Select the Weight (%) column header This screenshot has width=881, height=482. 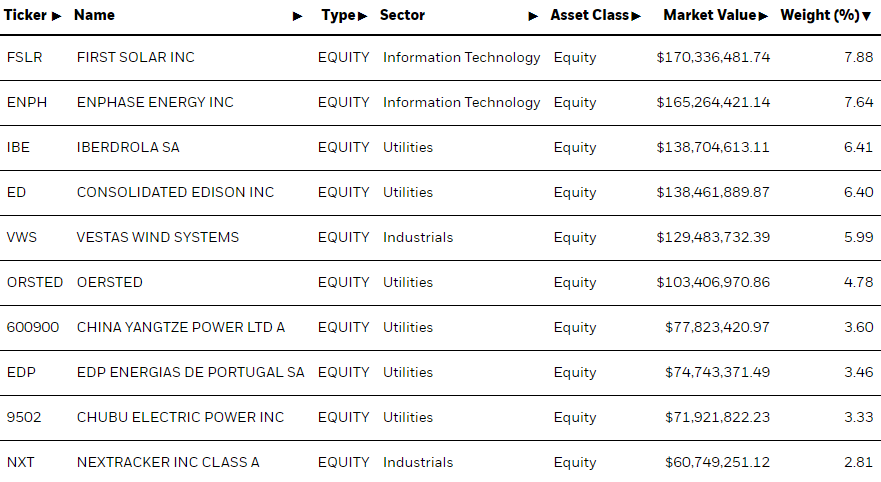pos(820,15)
